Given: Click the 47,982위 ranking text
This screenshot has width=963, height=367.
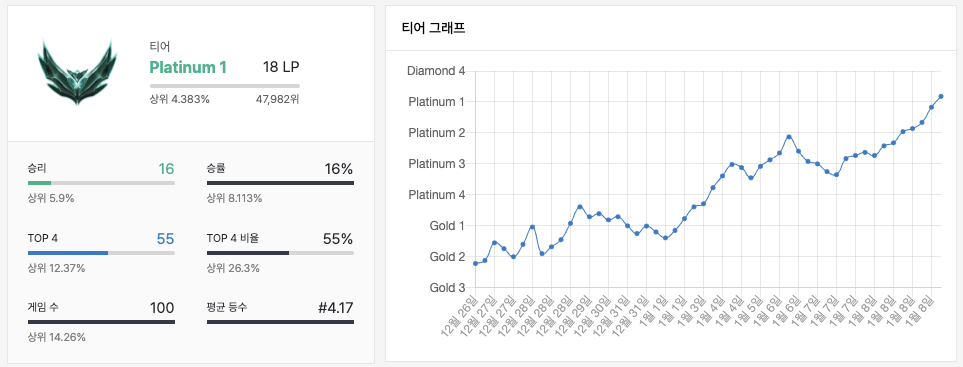Looking at the screenshot, I should coord(278,99).
